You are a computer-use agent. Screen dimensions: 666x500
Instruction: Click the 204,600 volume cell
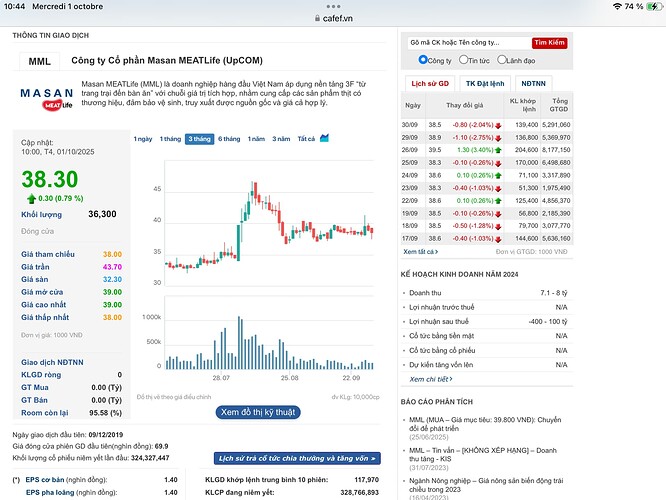click(526, 150)
